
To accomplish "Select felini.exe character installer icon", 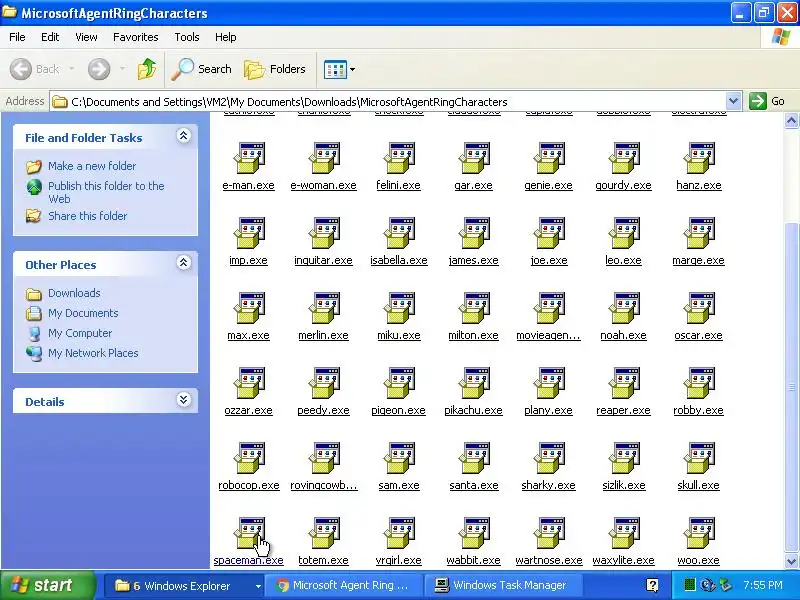I will [x=399, y=158].
